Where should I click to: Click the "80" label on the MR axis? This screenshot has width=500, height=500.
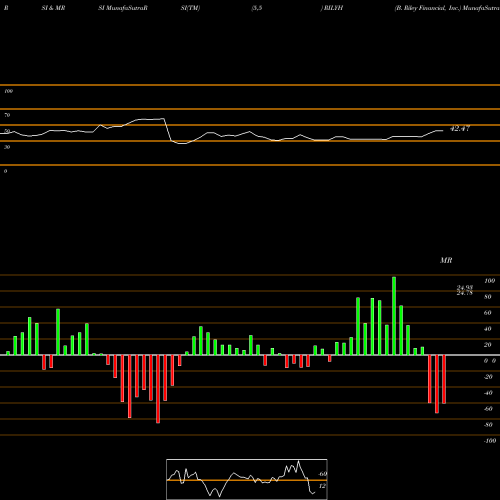tap(488, 297)
